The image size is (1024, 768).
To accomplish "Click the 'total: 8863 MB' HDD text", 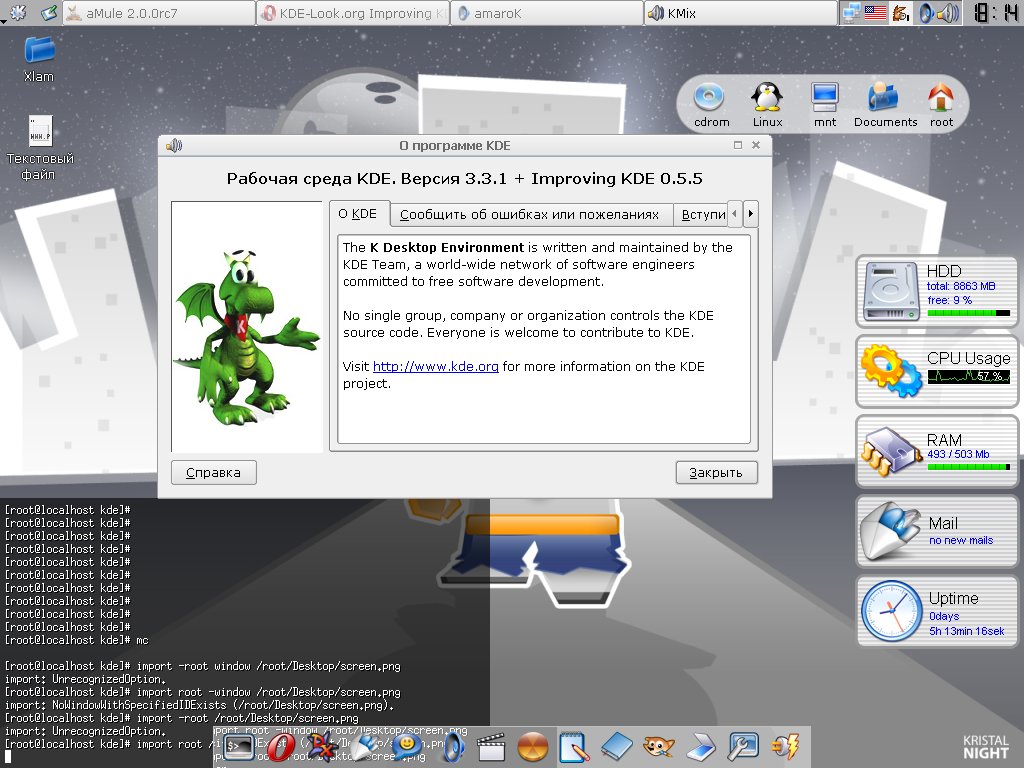I will 961,286.
